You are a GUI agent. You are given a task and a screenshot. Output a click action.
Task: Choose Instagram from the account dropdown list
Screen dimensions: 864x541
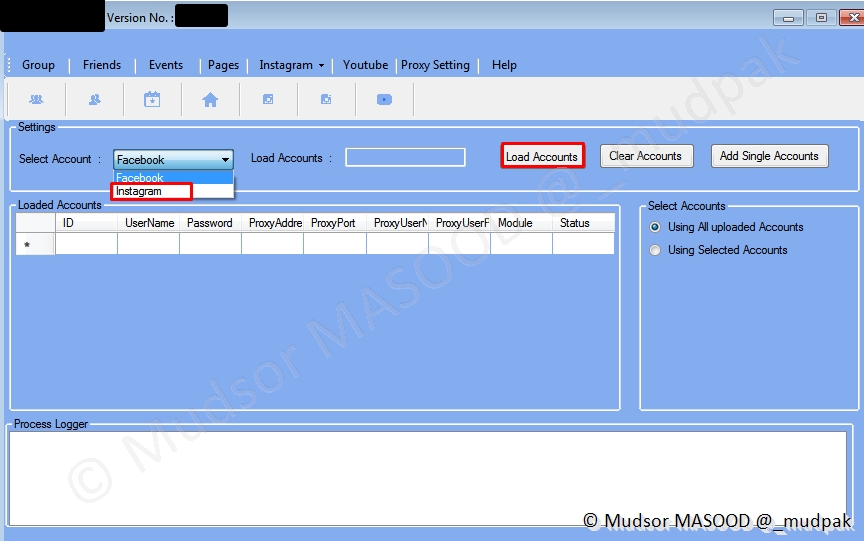(150, 191)
